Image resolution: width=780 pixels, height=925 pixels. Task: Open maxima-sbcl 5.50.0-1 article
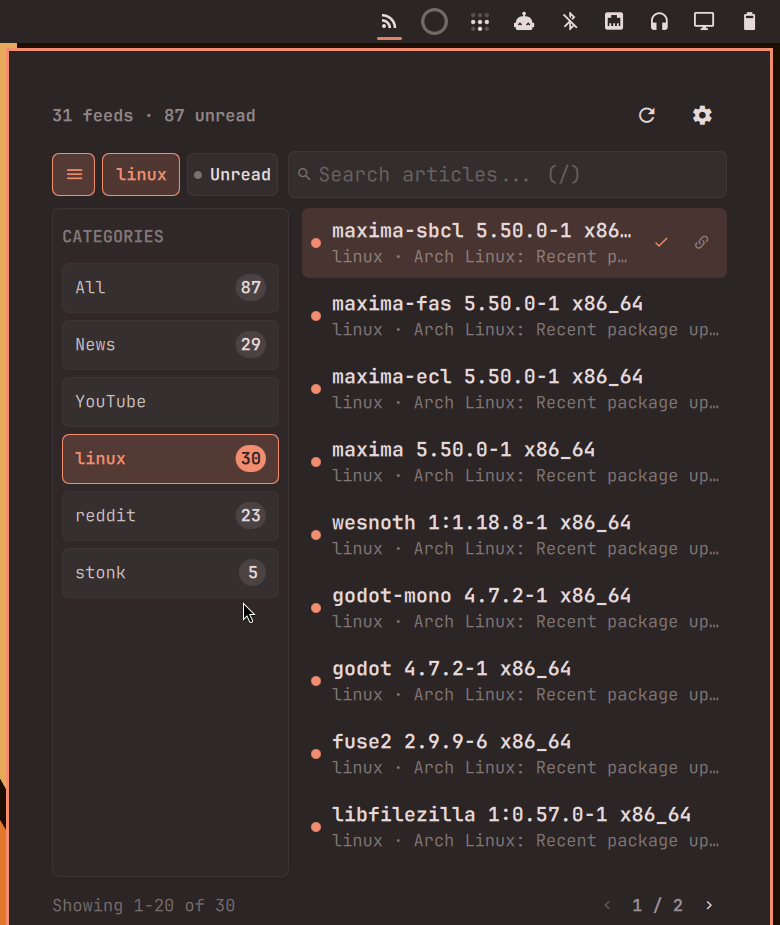[x=514, y=243]
